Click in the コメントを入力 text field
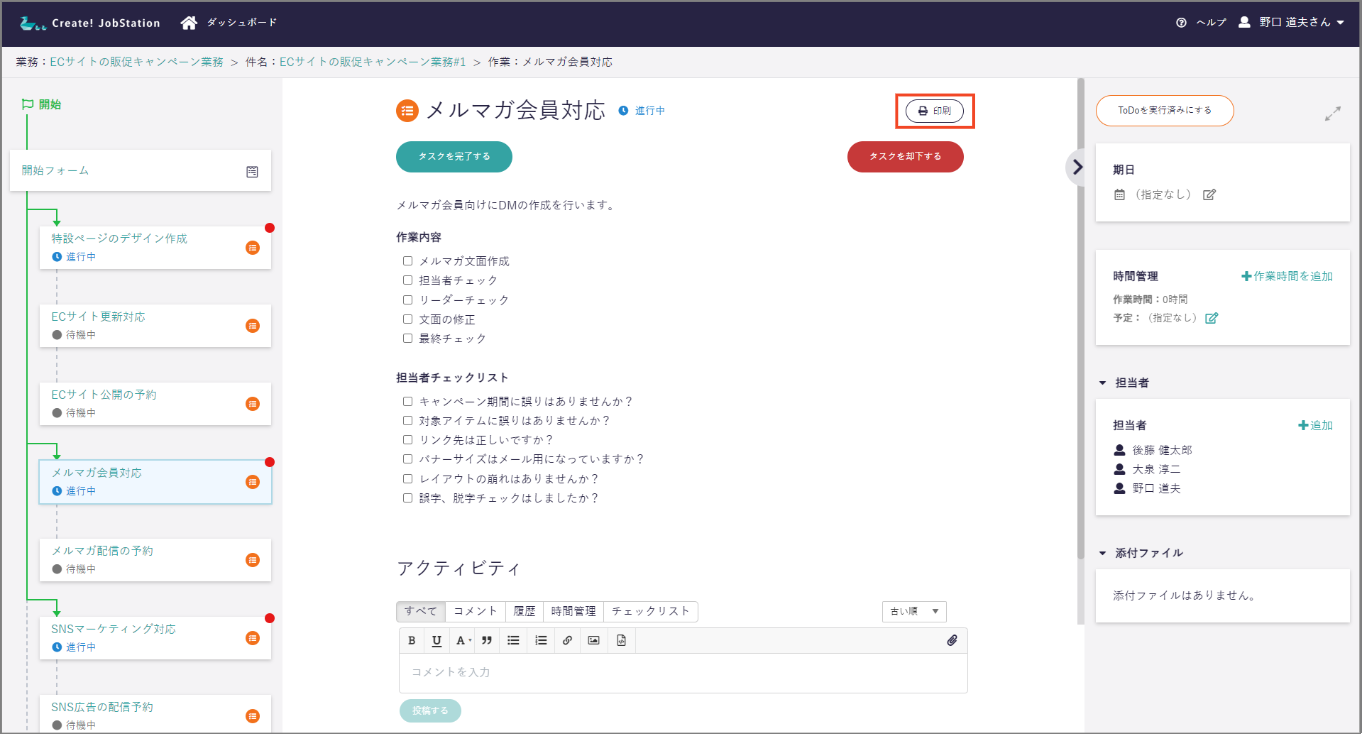This screenshot has height=734, width=1362. click(x=683, y=673)
